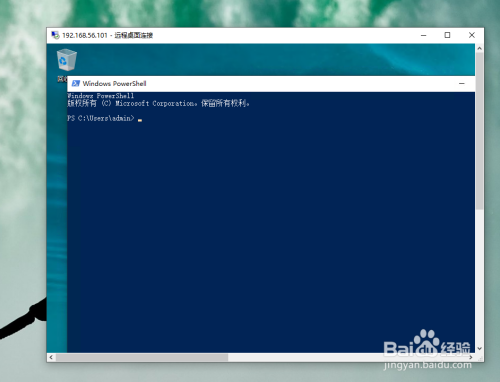Image resolution: width=500 pixels, height=382 pixels.
Task: Click the vertical scrollbar track below the thumb
Action: pos(480,277)
